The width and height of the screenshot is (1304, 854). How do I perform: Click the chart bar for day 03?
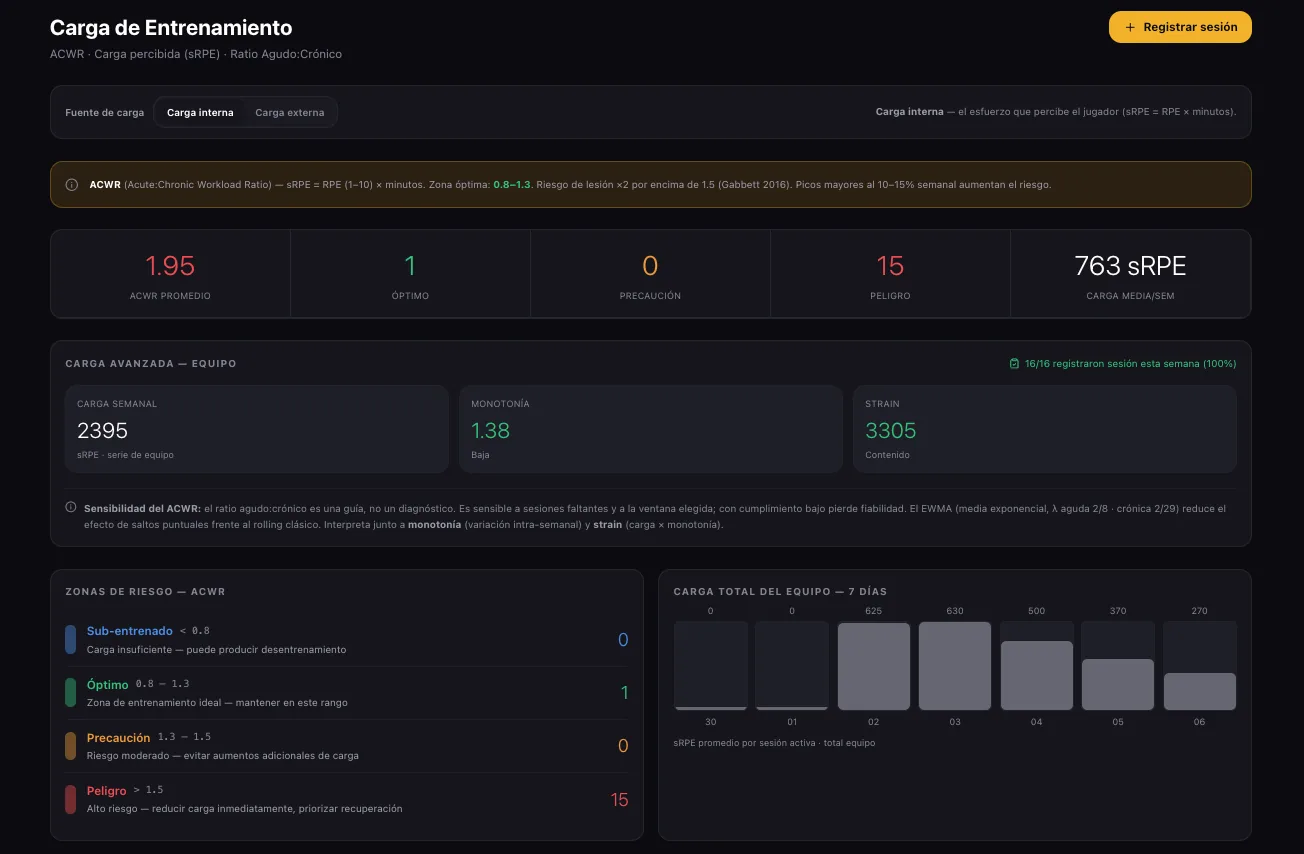955,666
